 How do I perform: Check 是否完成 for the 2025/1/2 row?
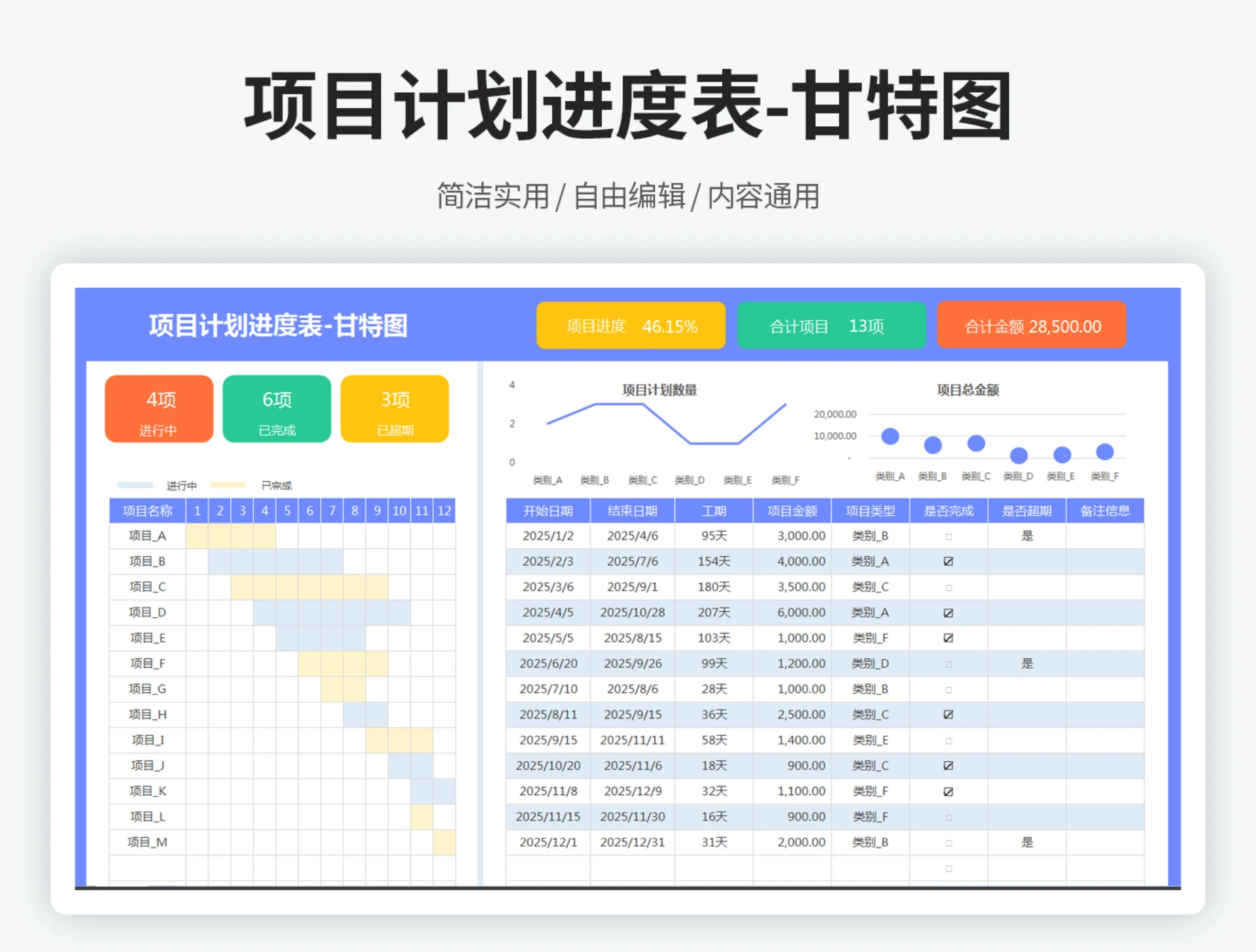947,535
